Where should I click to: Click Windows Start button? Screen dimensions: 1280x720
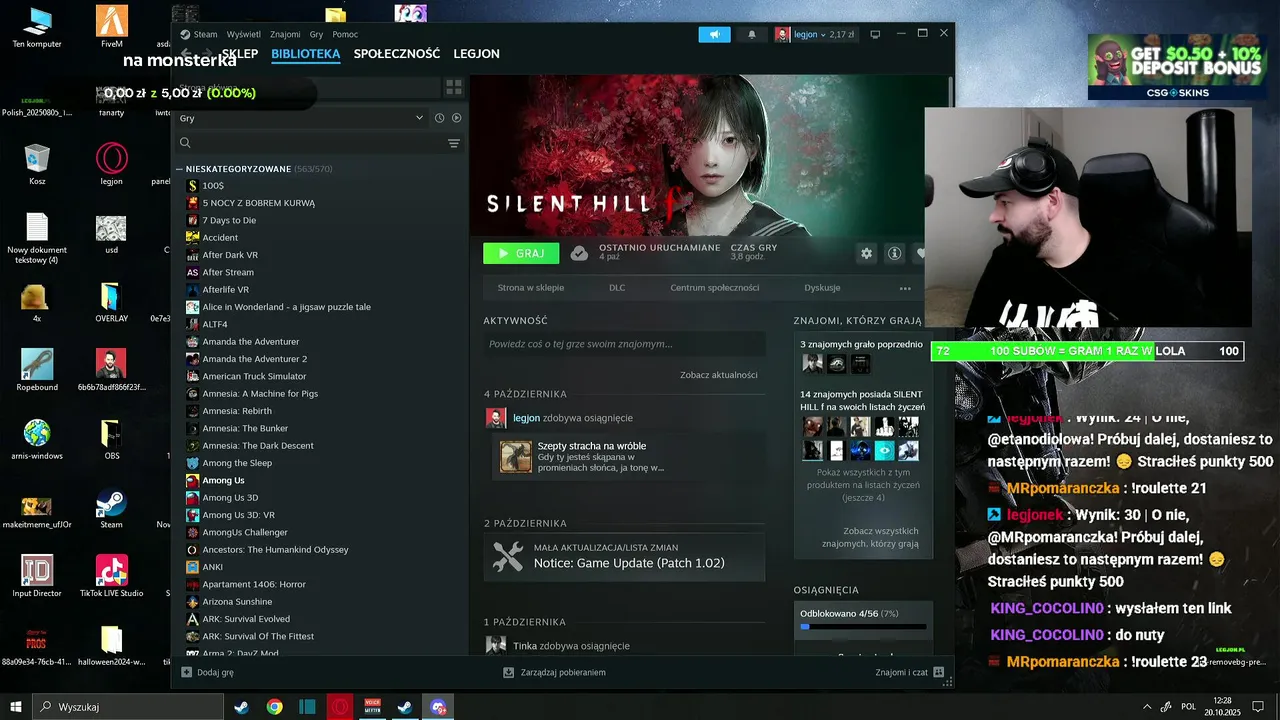16,707
